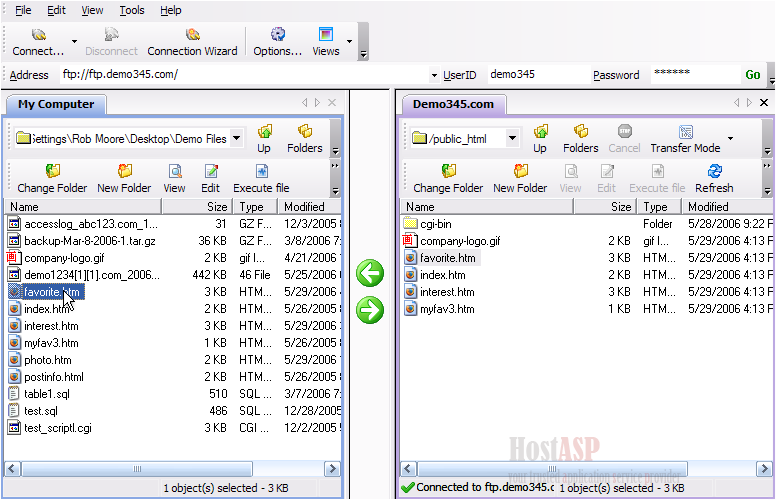This screenshot has height=500, width=776.
Task: Close the Demo345.com pane tab
Action: click(764, 102)
